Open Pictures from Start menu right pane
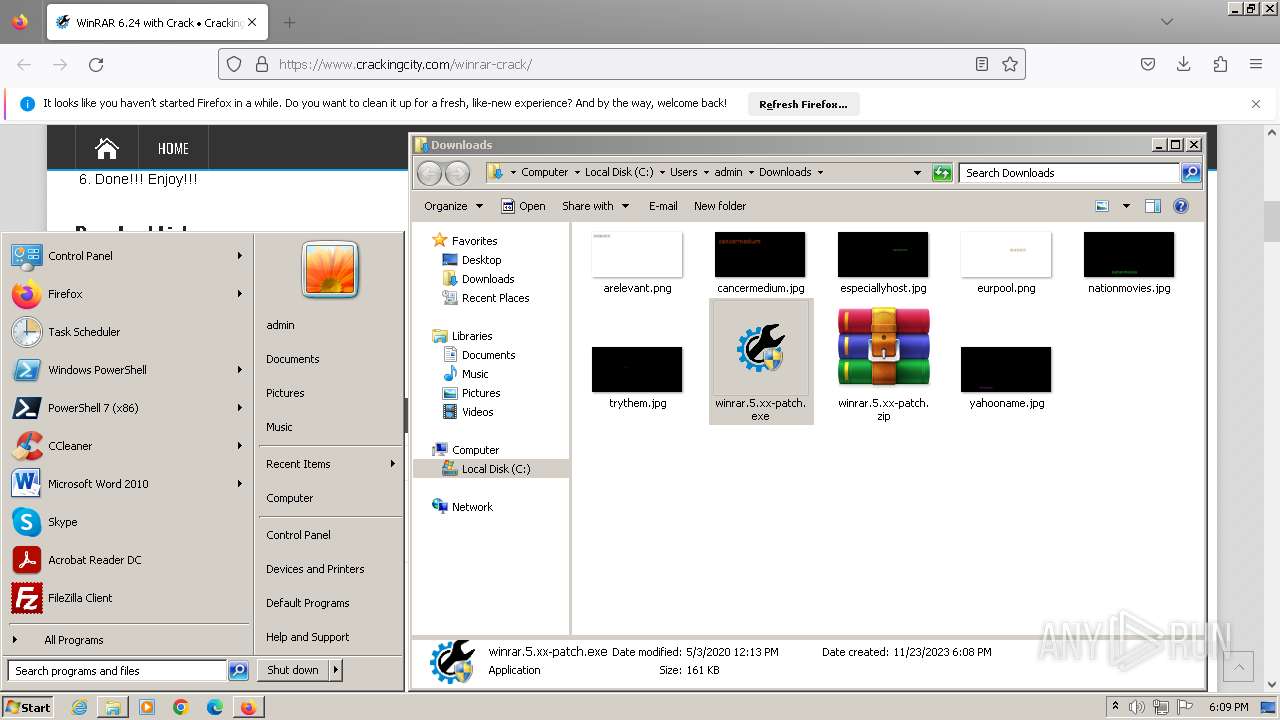This screenshot has width=1280, height=720. [285, 393]
